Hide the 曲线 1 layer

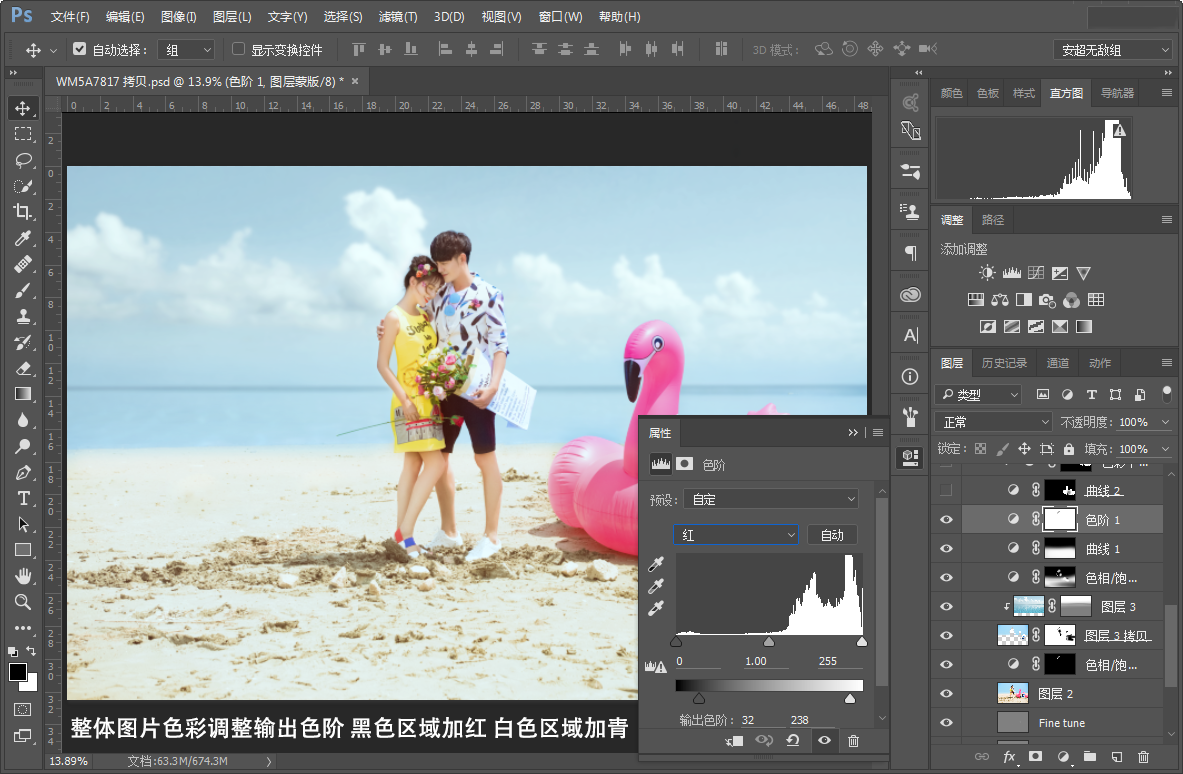coord(946,548)
